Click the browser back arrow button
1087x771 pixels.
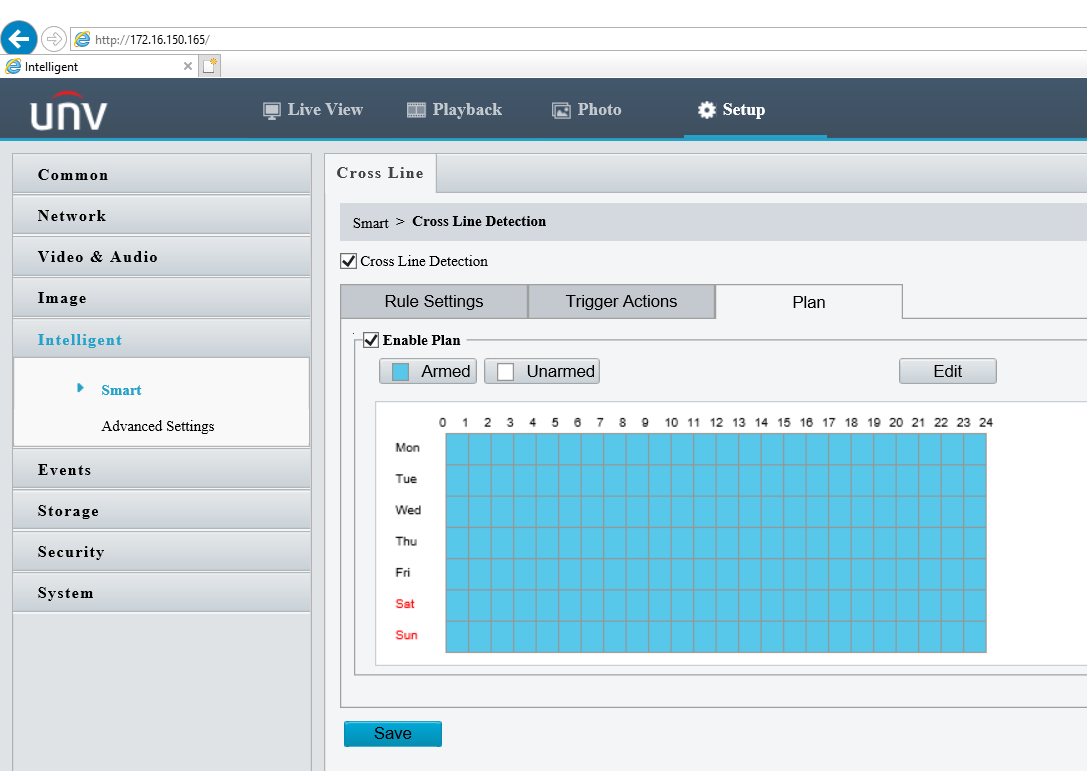(19, 38)
